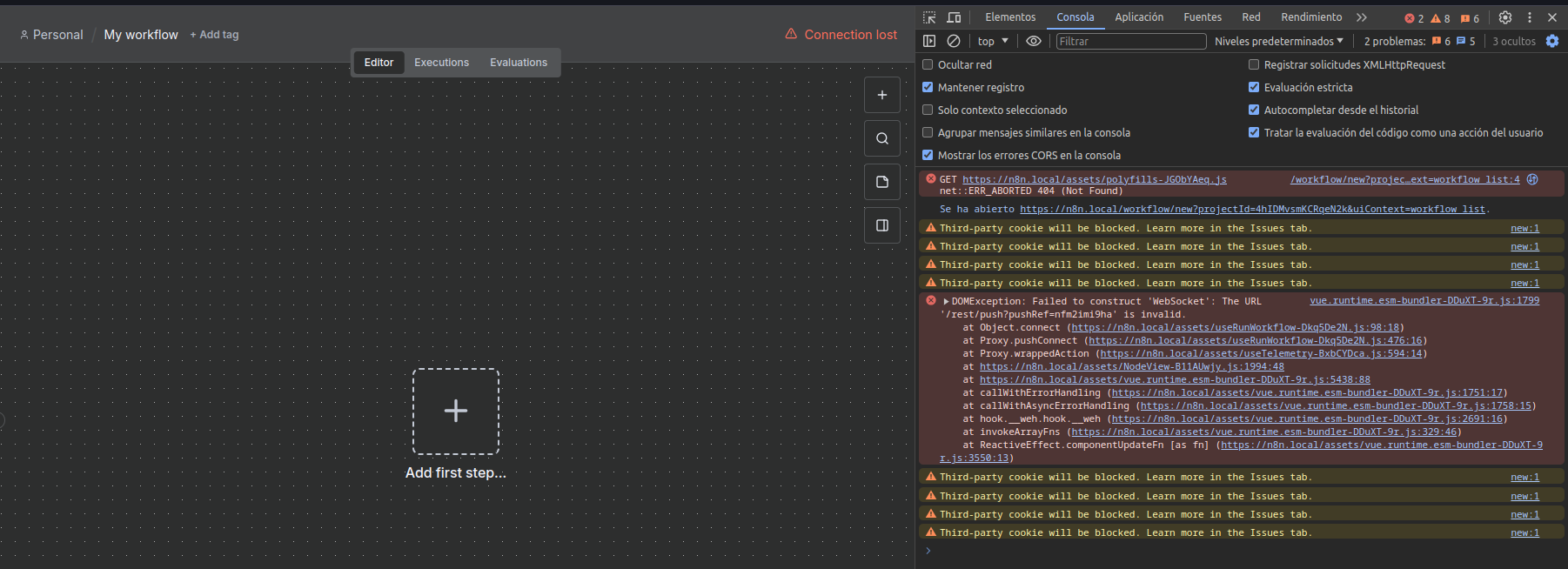Viewport: 1568px width, 569px height.
Task: Switch to the Executions tab
Action: click(x=441, y=63)
